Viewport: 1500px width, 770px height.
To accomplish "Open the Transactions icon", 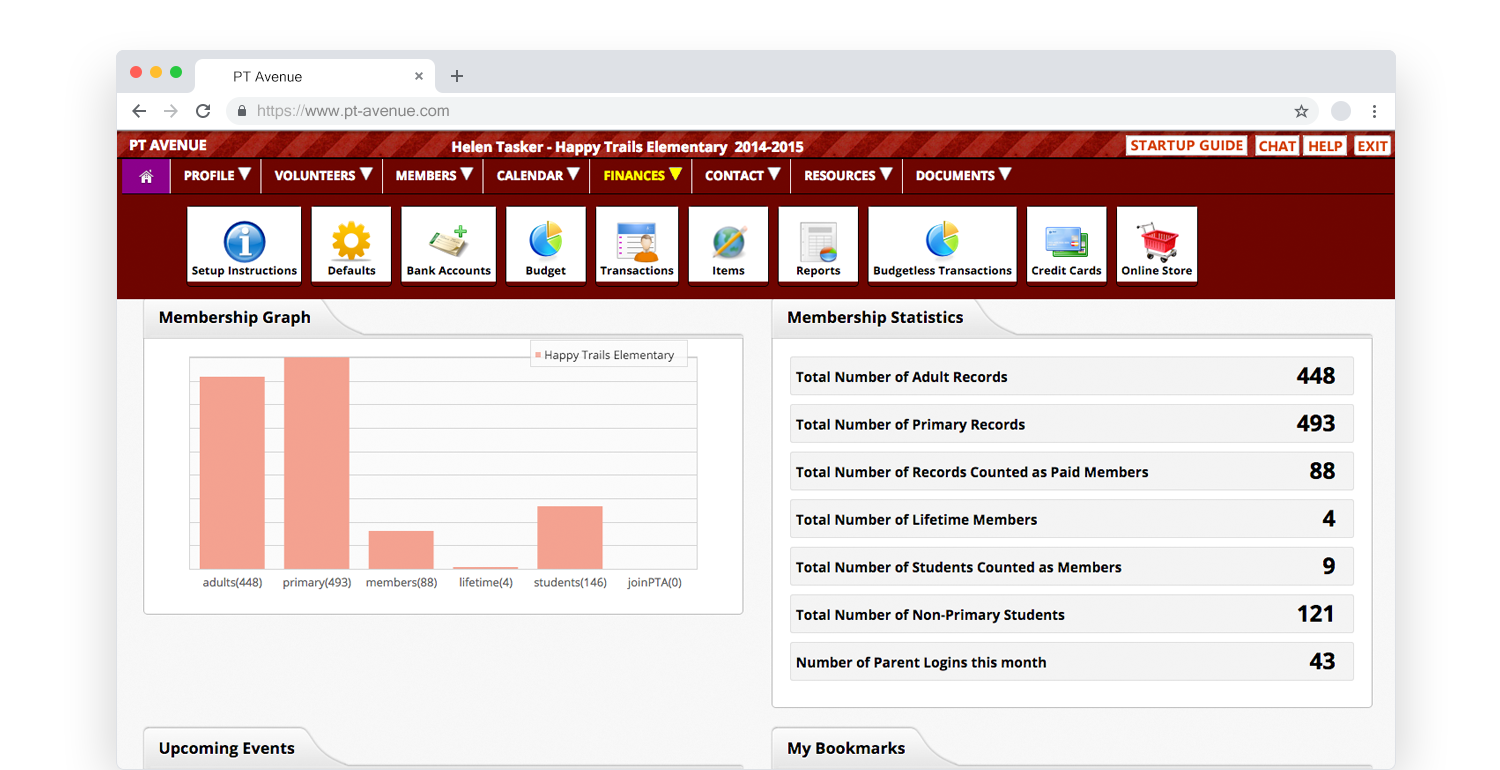I will (637, 245).
